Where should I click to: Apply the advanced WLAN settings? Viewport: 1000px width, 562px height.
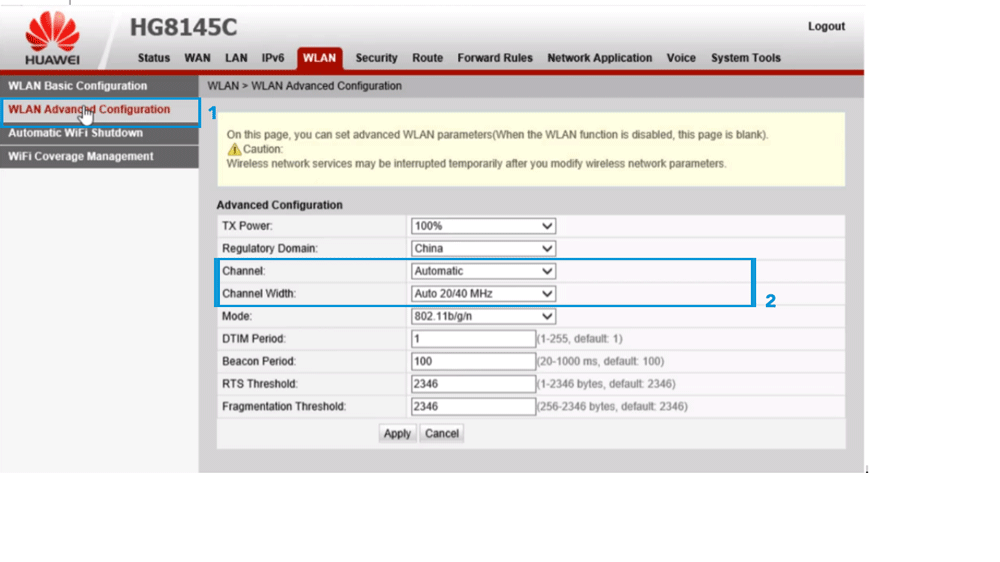coord(397,434)
